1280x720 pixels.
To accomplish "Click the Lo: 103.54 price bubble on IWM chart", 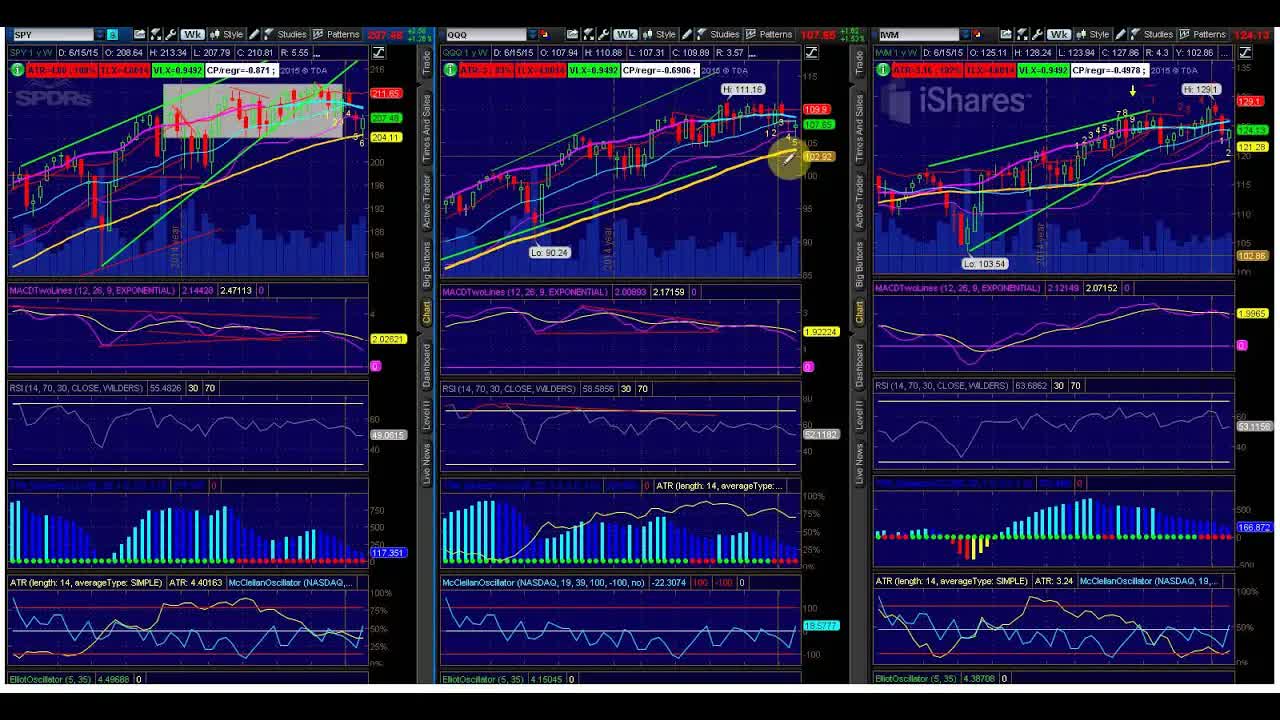I will 985,264.
